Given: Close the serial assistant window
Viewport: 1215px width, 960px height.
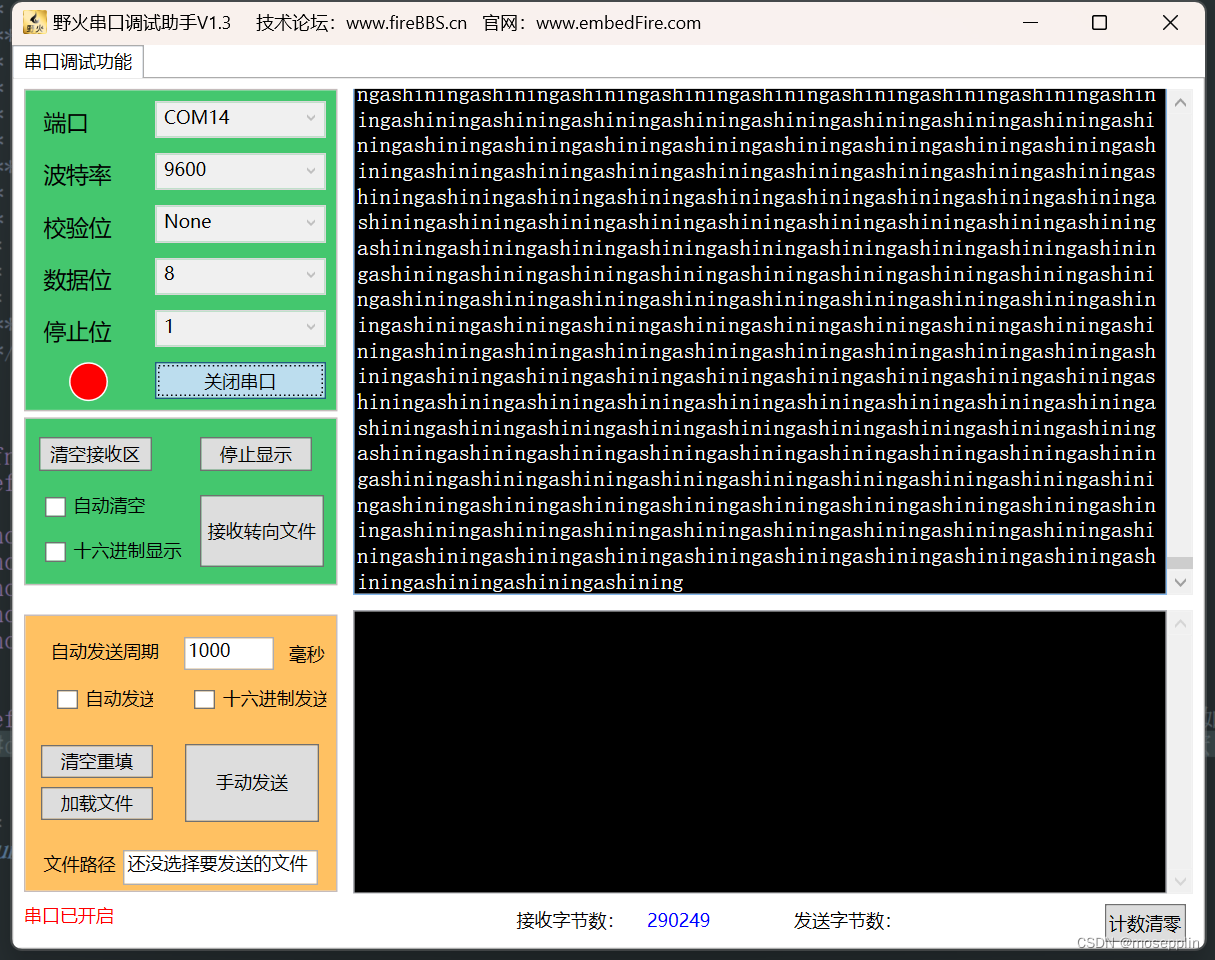Looking at the screenshot, I should coord(1170,23).
